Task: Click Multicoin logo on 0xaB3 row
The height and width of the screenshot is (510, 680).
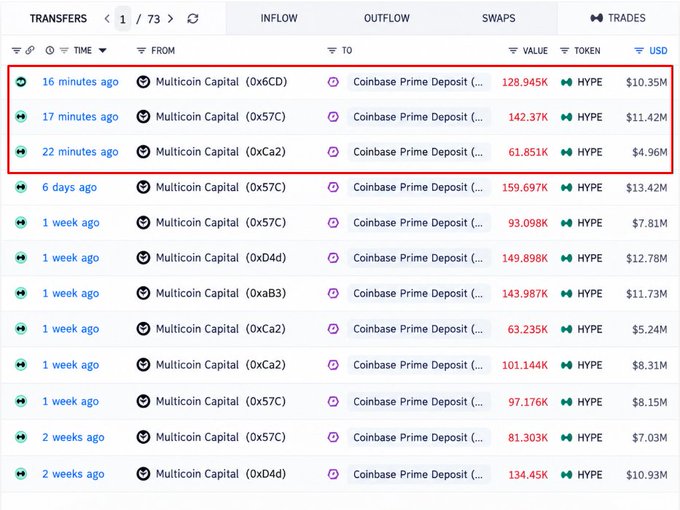Action: [143, 294]
